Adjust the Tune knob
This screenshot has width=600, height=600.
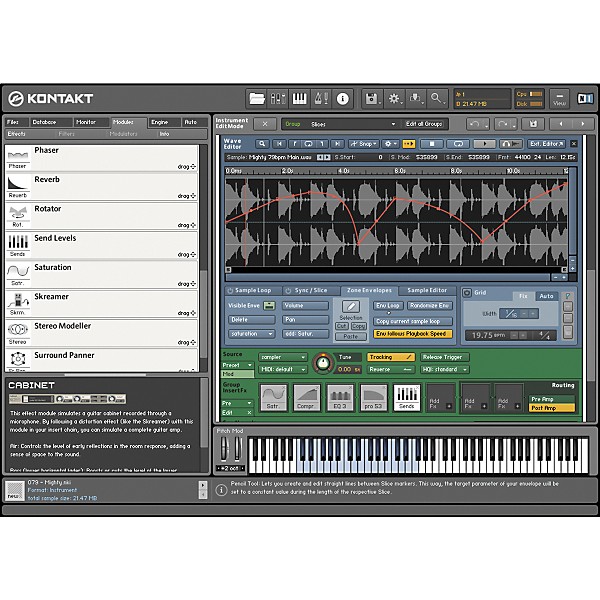[x=323, y=362]
